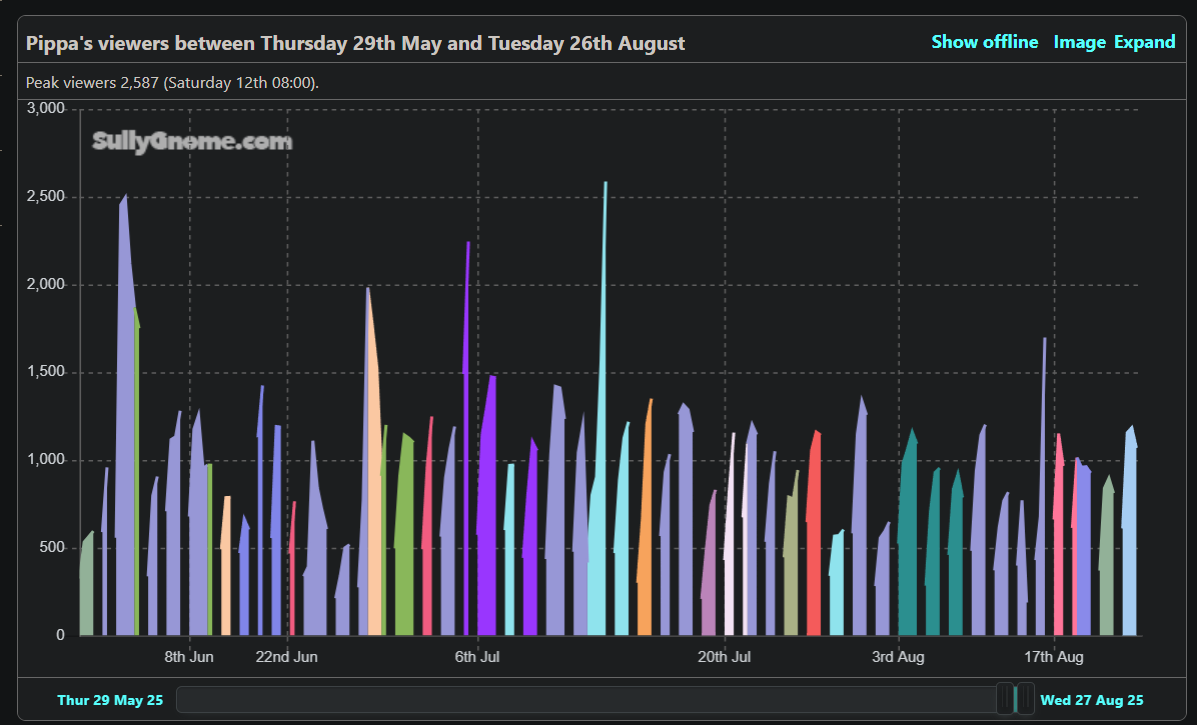Click the Expand chart link
Image resolution: width=1197 pixels, height=725 pixels.
point(1144,42)
